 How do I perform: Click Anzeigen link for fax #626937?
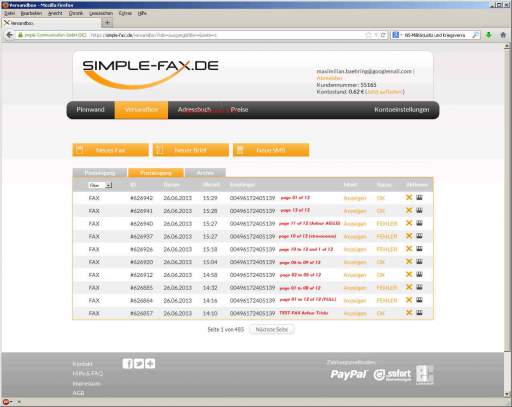point(355,236)
